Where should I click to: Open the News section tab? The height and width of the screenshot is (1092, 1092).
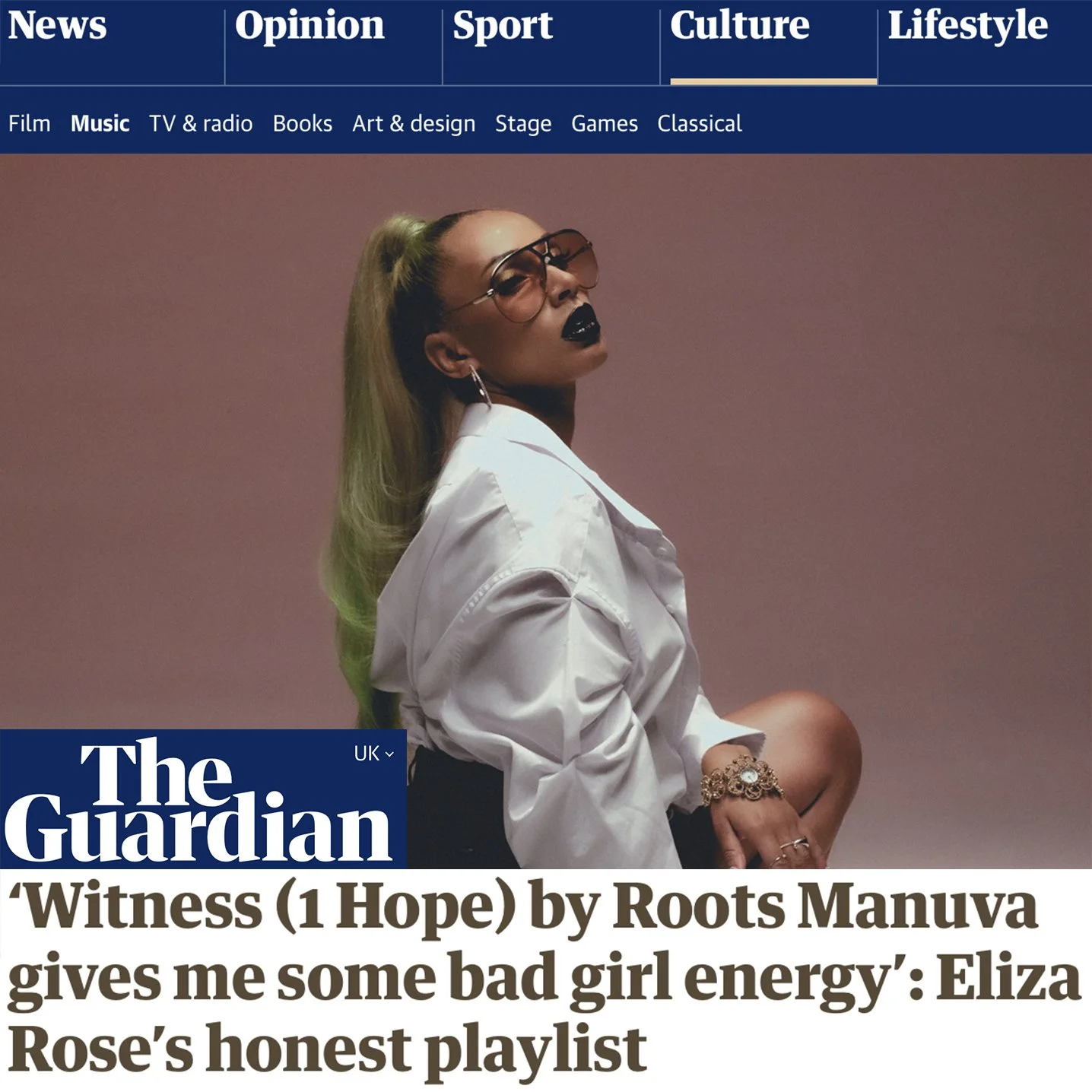(x=58, y=25)
